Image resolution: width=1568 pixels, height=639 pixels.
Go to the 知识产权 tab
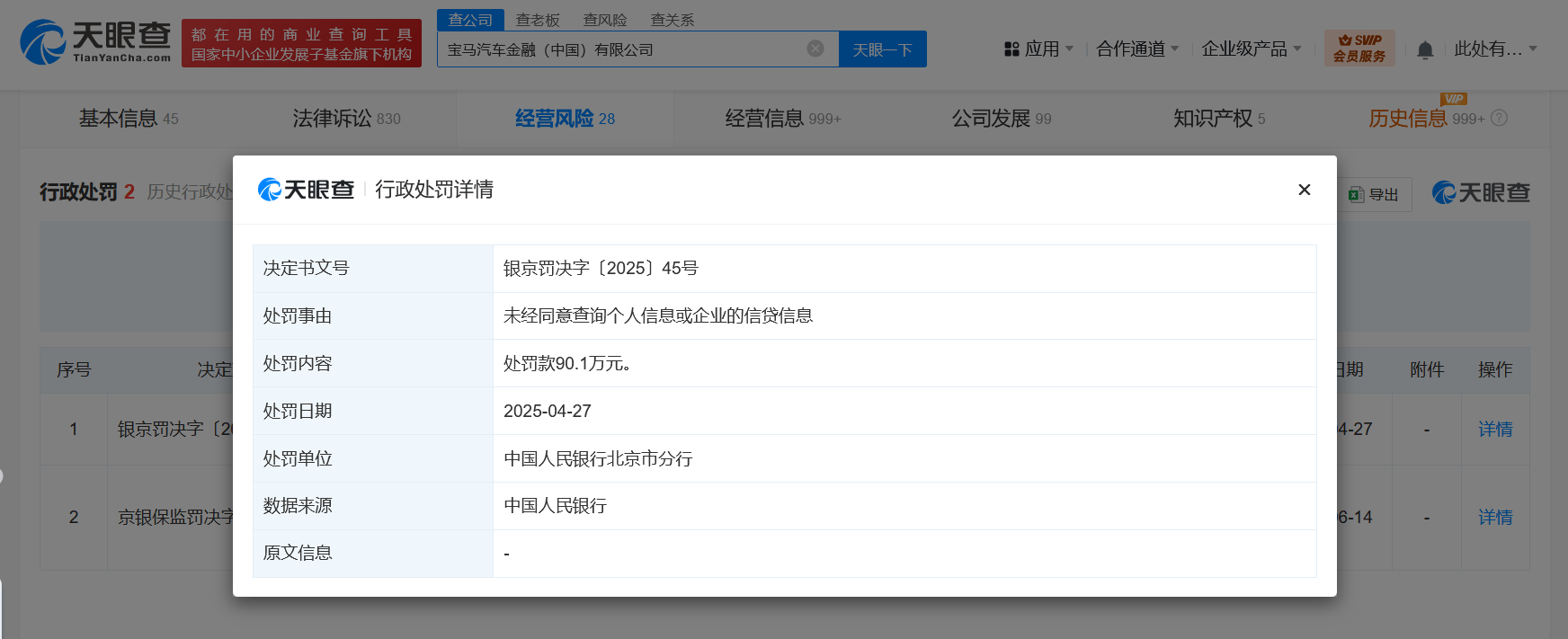click(1218, 119)
